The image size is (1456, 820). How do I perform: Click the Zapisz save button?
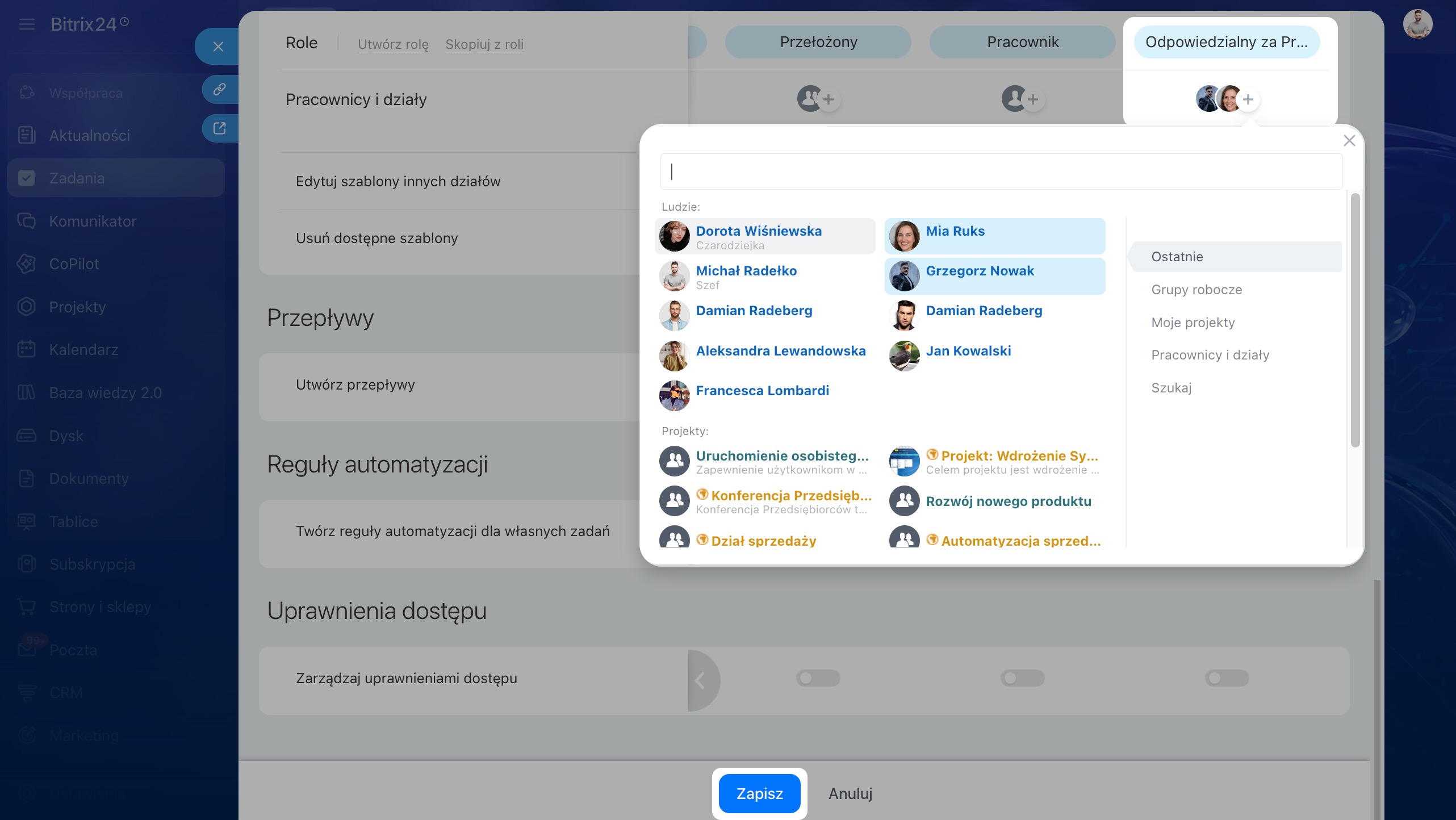click(x=760, y=793)
